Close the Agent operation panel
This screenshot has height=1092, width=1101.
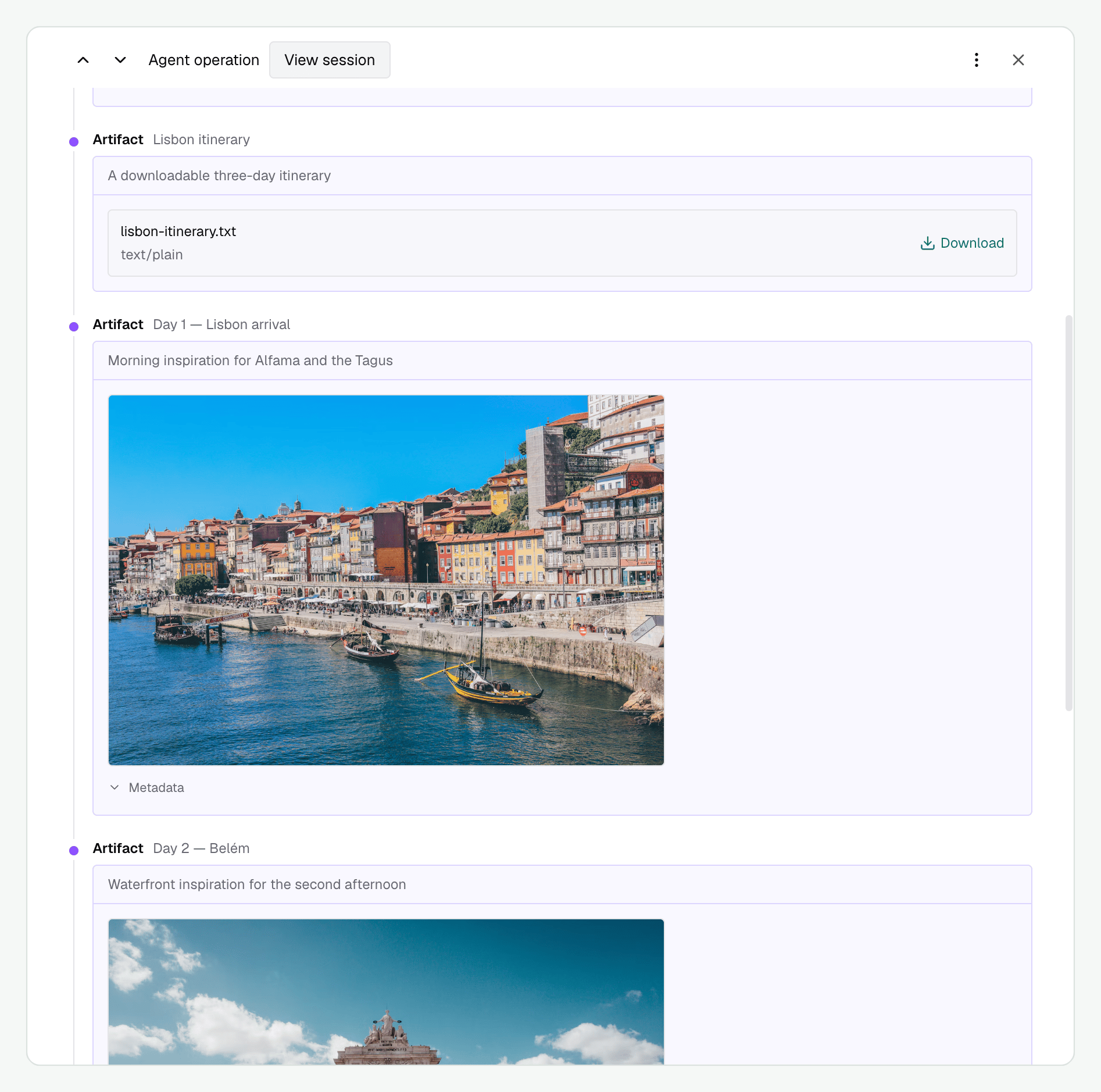pos(1018,60)
